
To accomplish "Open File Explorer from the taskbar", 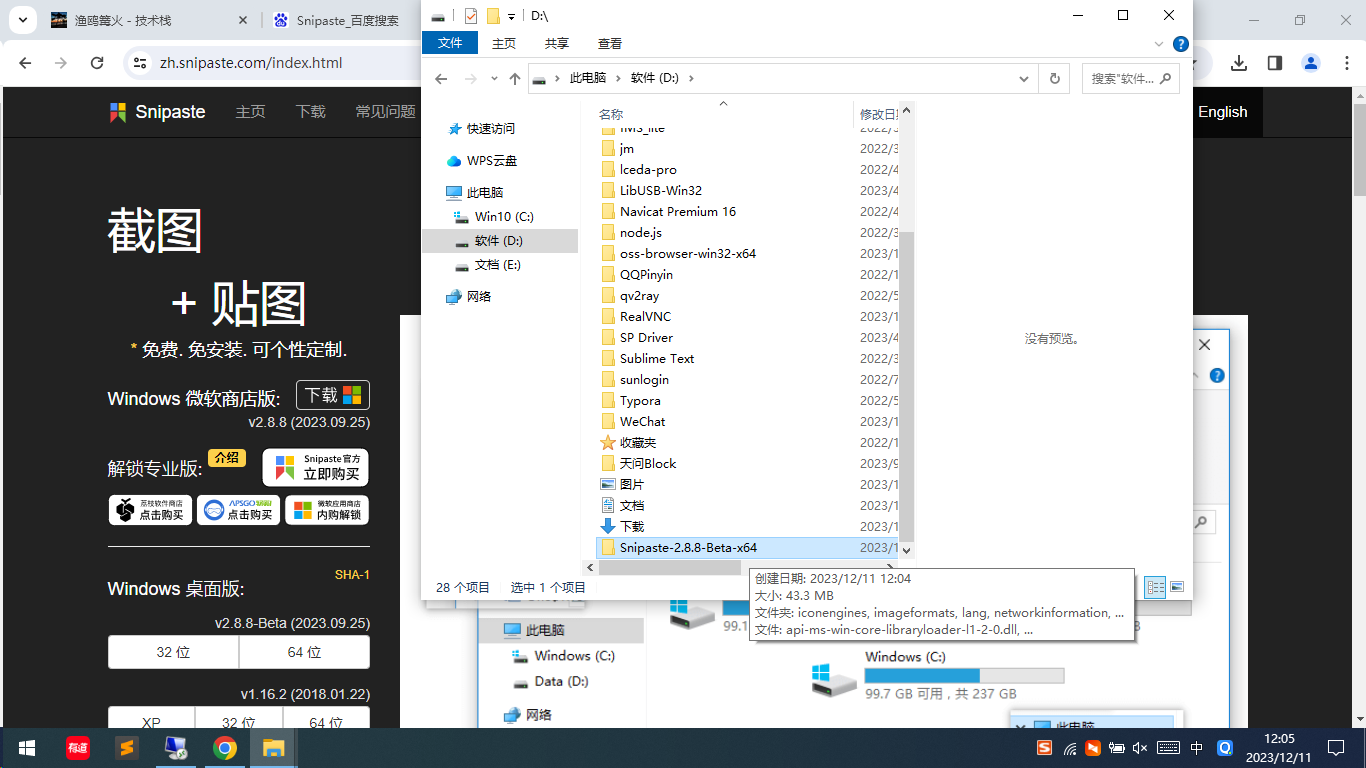I will point(273,747).
